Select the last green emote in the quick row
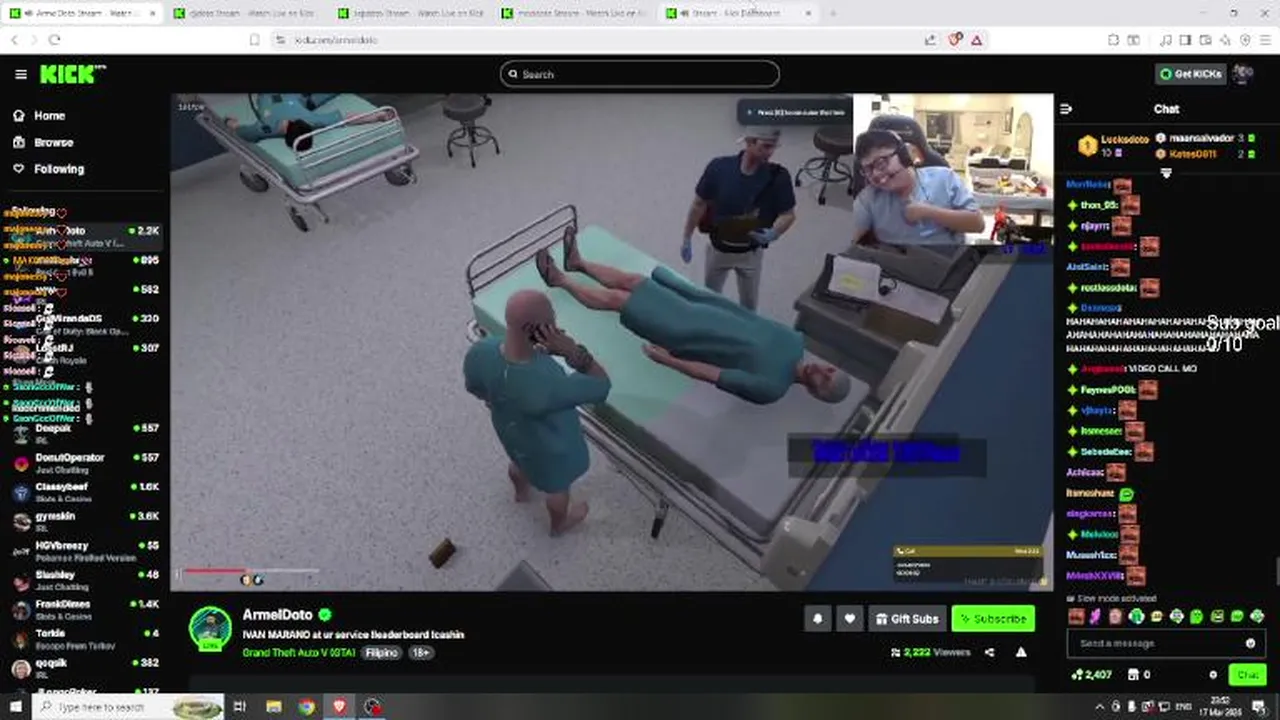This screenshot has height=720, width=1280. pos(1258,617)
